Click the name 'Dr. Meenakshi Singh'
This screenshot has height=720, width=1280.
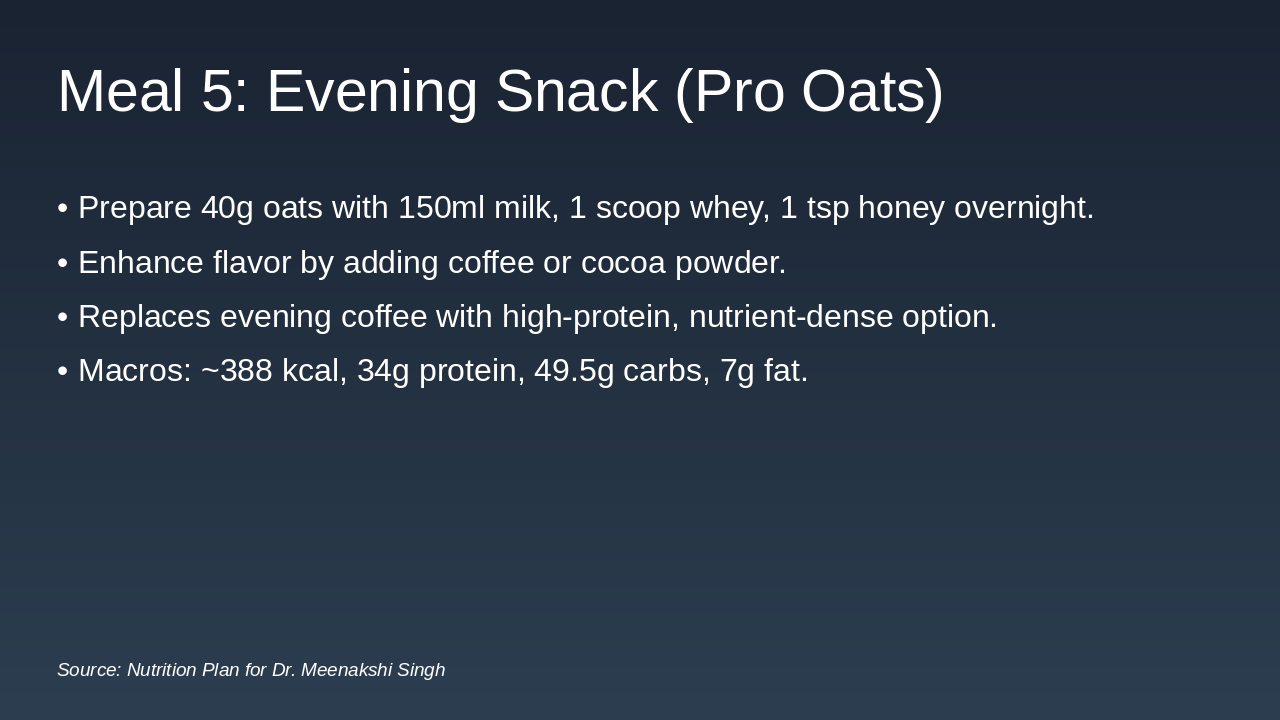(x=358, y=670)
